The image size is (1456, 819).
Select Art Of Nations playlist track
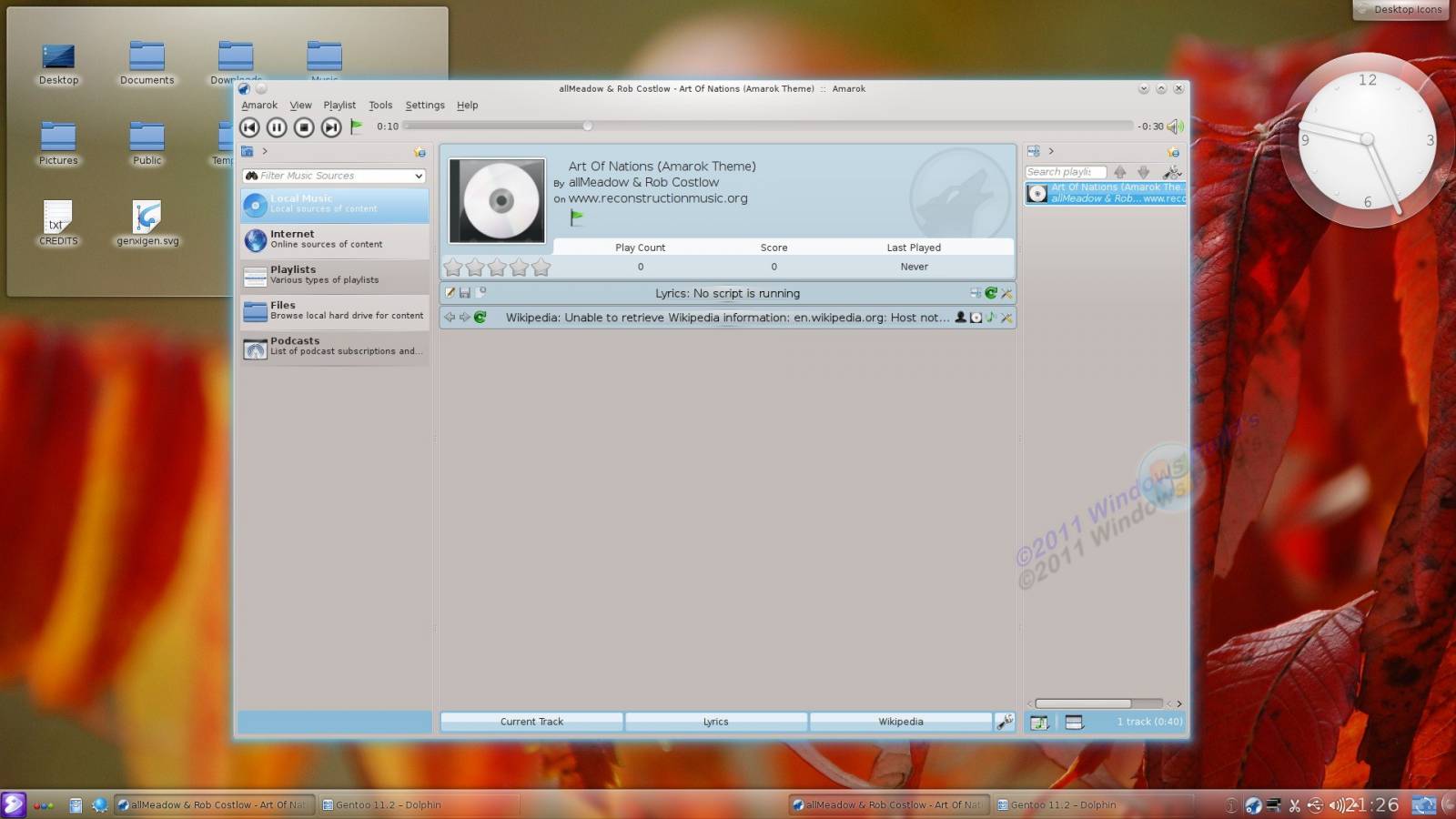coord(1106,193)
